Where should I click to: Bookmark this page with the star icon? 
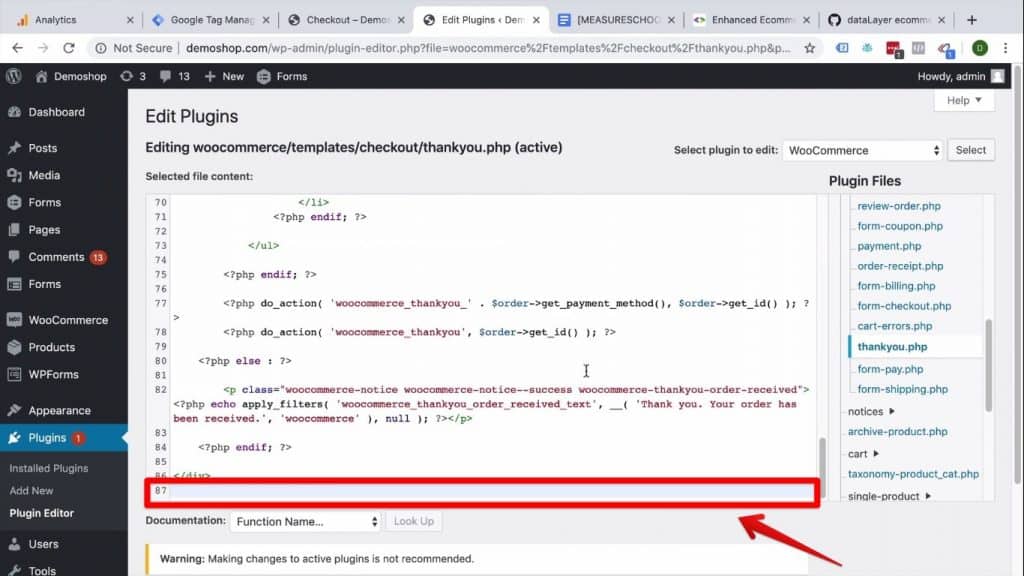[x=810, y=48]
